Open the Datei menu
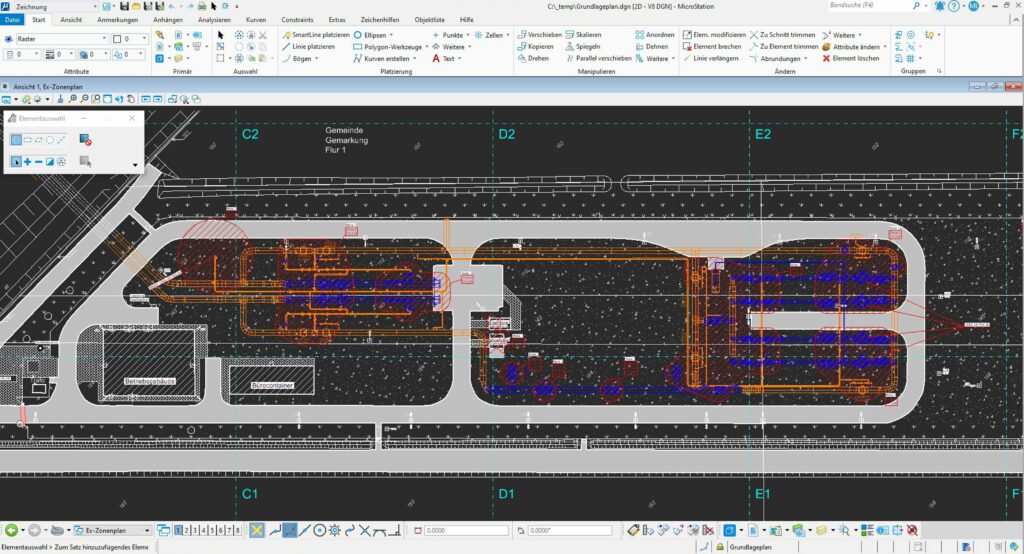 pyautogui.click(x=11, y=19)
